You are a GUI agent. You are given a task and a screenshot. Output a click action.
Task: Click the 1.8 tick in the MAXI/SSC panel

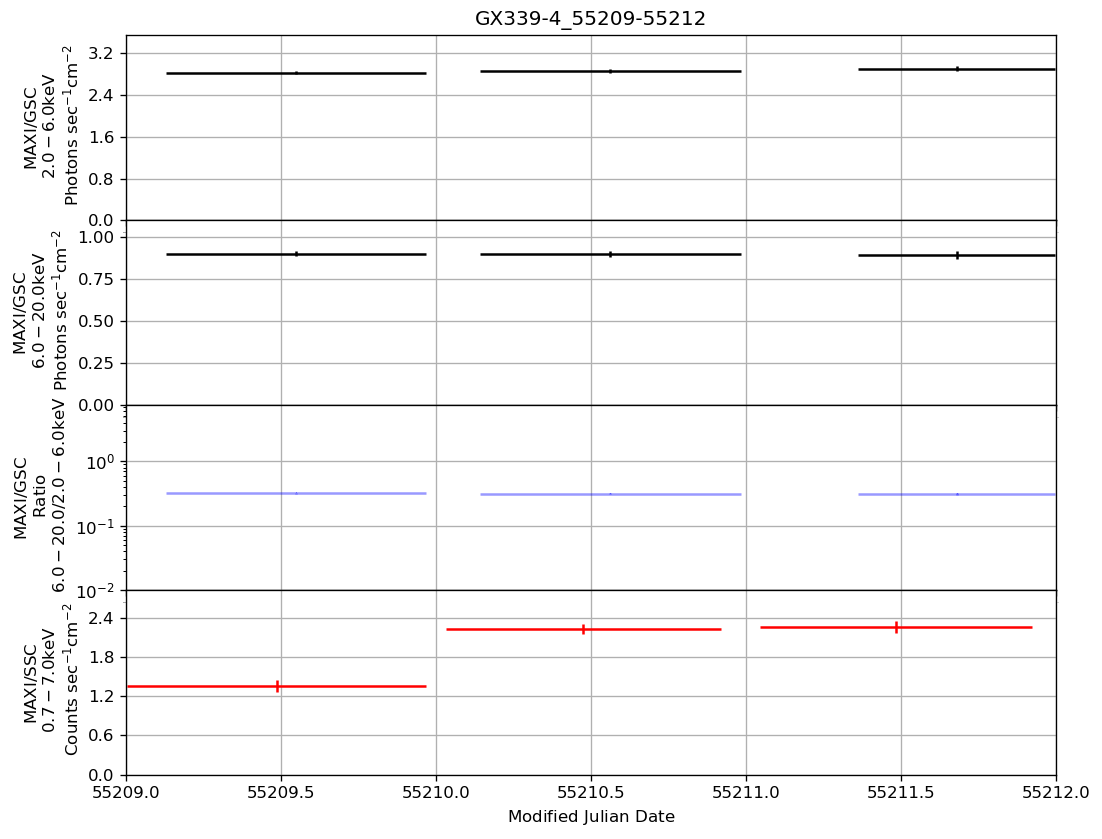[103, 658]
